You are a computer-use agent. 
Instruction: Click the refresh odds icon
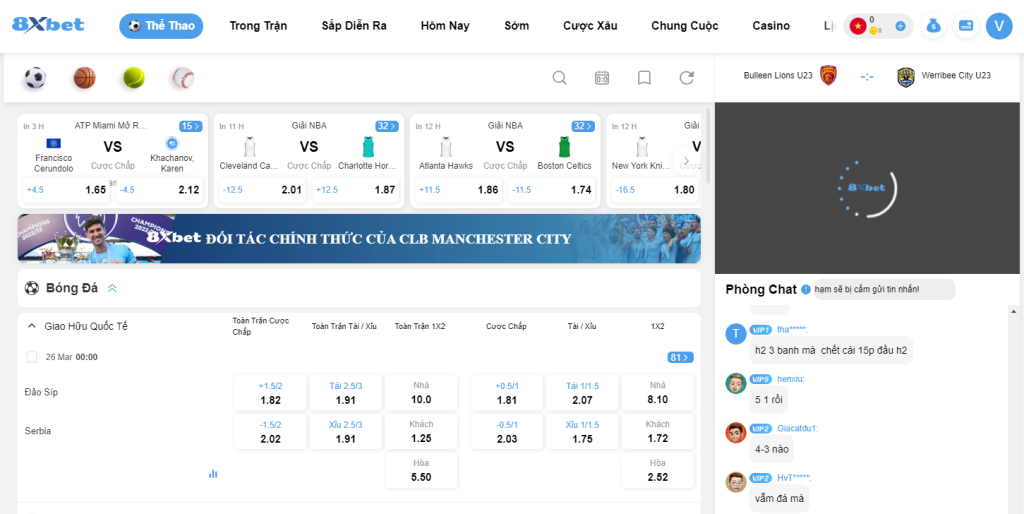[x=686, y=78]
